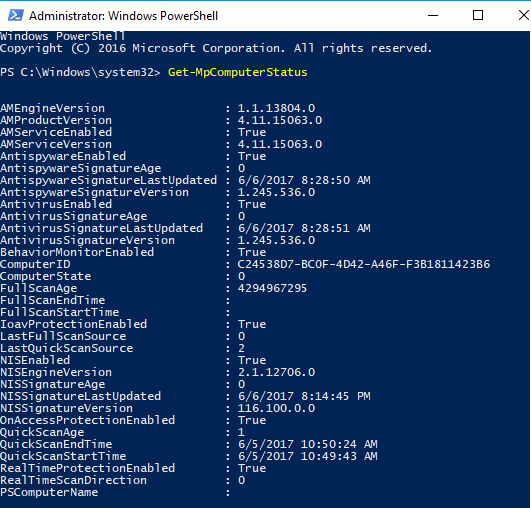Click the Get-MpComputerStatus command text
The width and height of the screenshot is (531, 508).
click(x=237, y=72)
